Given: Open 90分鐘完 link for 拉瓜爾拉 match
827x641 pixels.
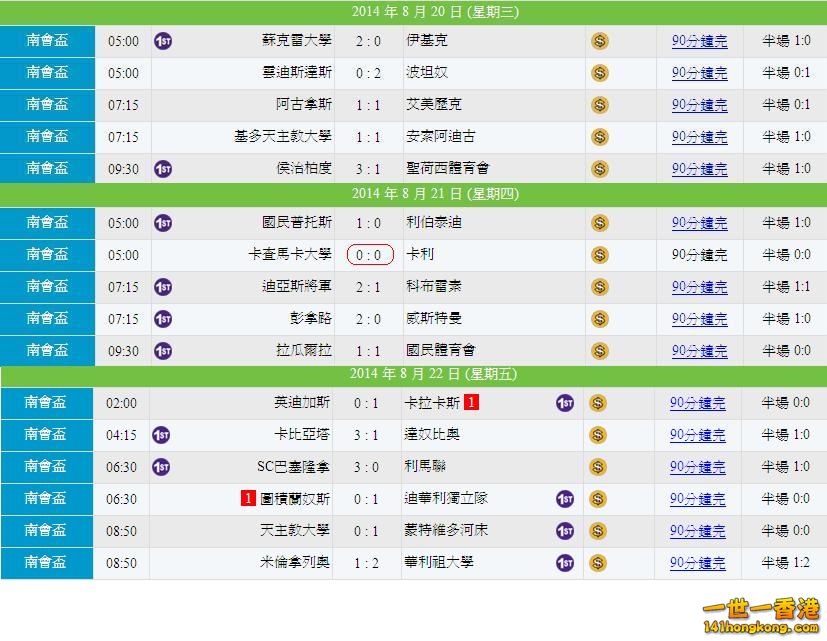Looking at the screenshot, I should pyautogui.click(x=699, y=351).
